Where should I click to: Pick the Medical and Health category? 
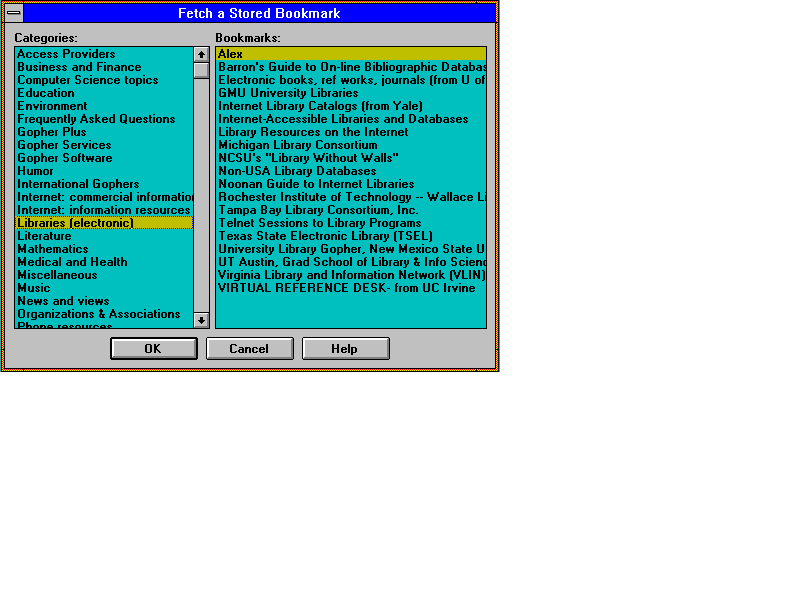104,262
